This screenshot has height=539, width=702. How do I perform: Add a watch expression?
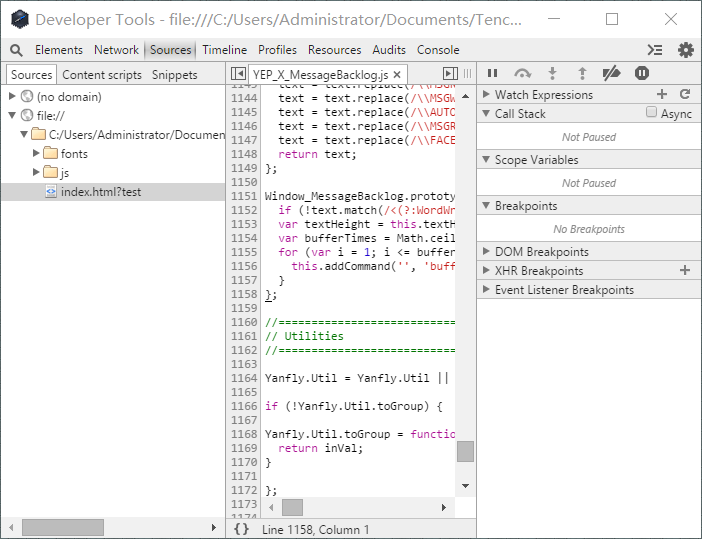point(662,94)
